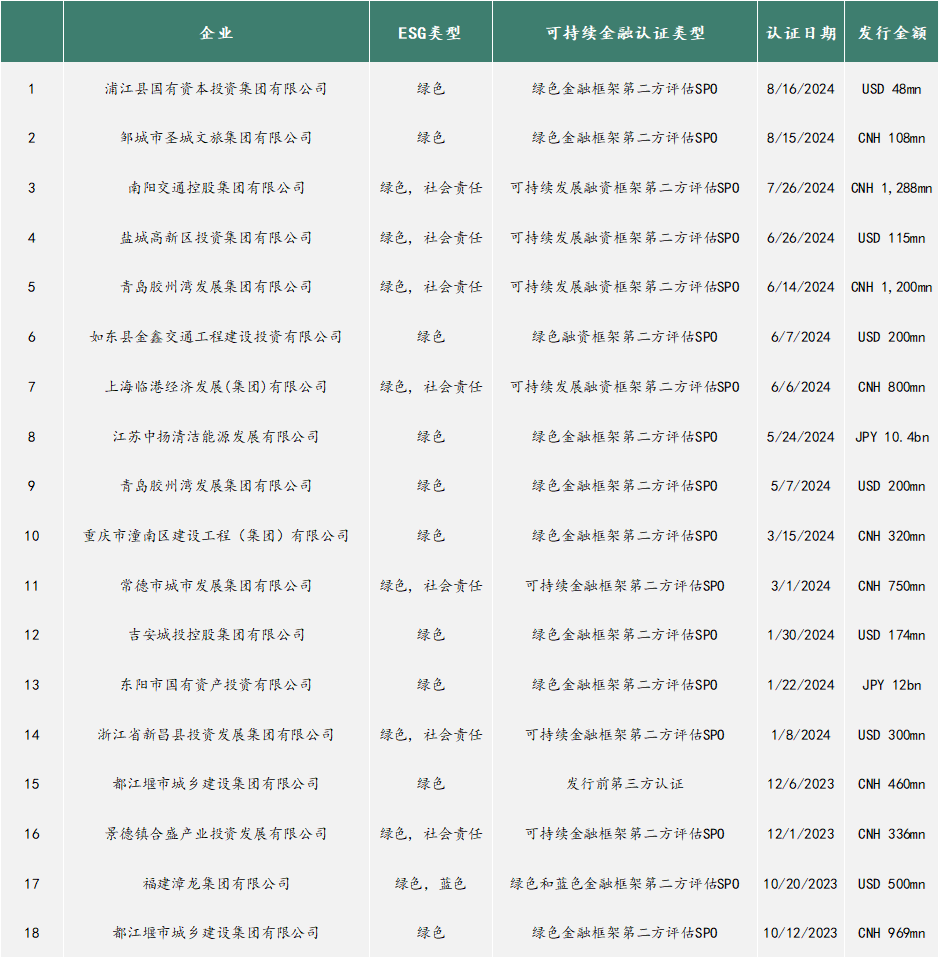Screen dimensions: 940x958
Task: Click the 邹城市圣城文旅集团有限公司 cell
Action: 216,138
